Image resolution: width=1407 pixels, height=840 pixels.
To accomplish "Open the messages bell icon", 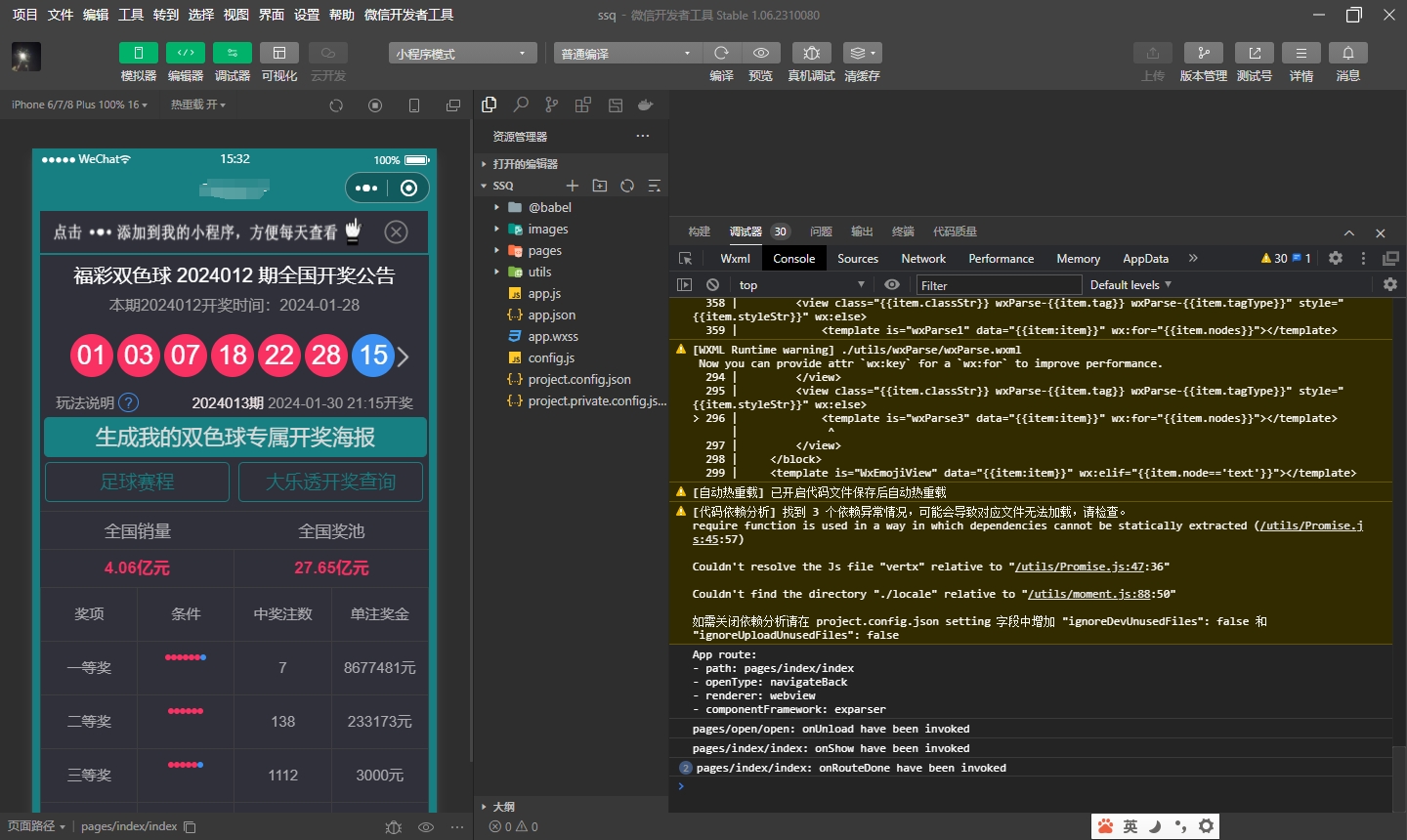I will (x=1347, y=53).
